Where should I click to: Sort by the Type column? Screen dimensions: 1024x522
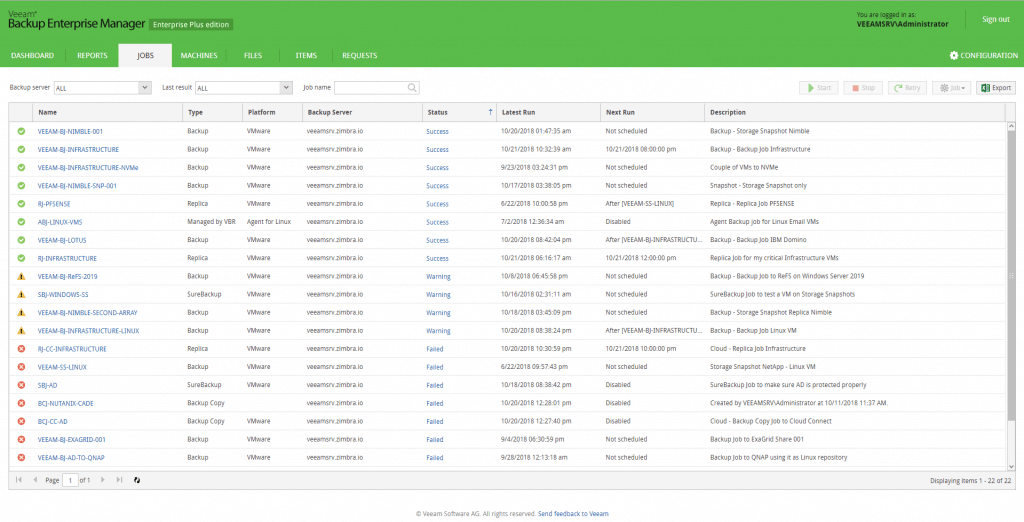point(212,112)
